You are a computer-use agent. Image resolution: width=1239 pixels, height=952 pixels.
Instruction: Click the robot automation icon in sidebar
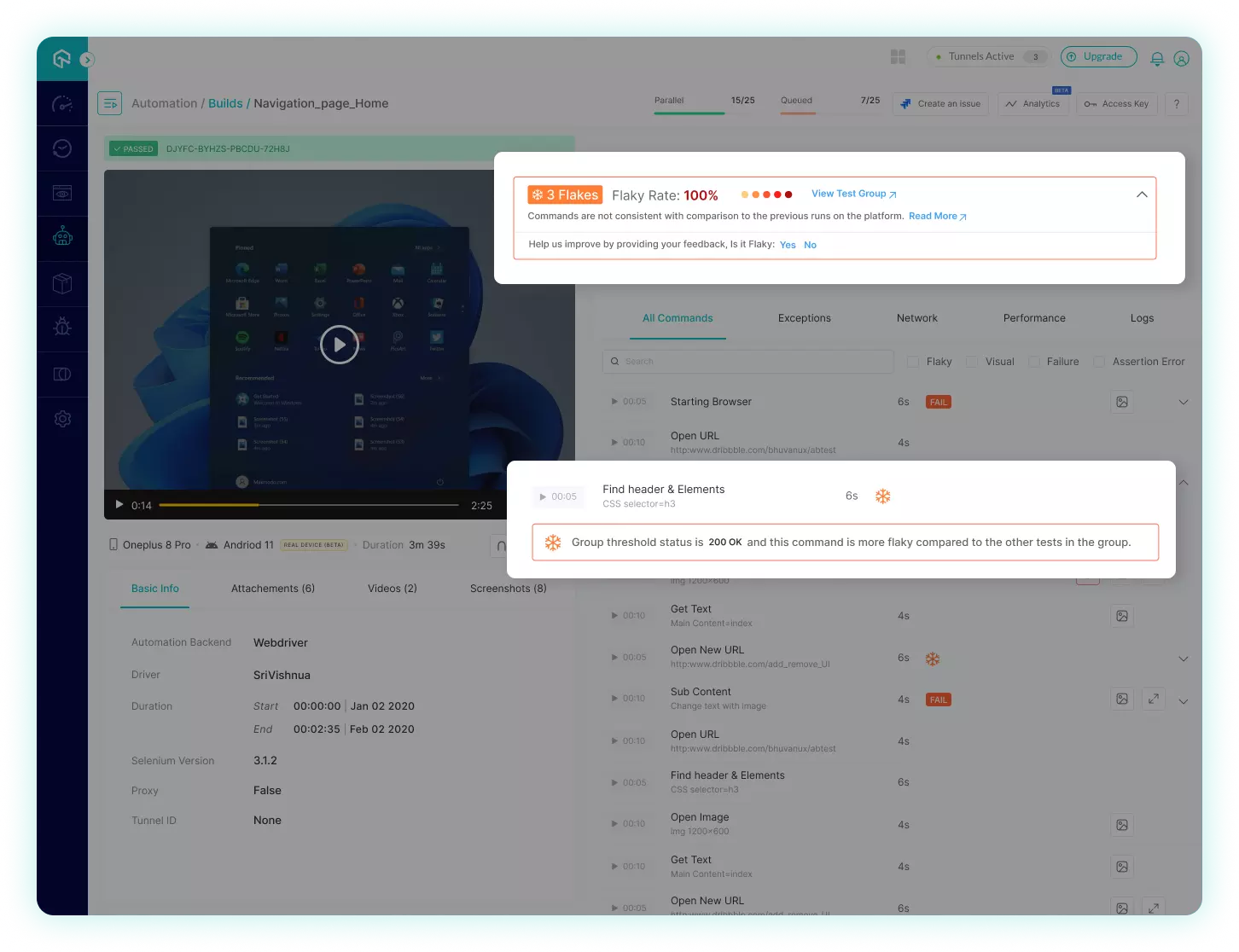[x=62, y=238]
